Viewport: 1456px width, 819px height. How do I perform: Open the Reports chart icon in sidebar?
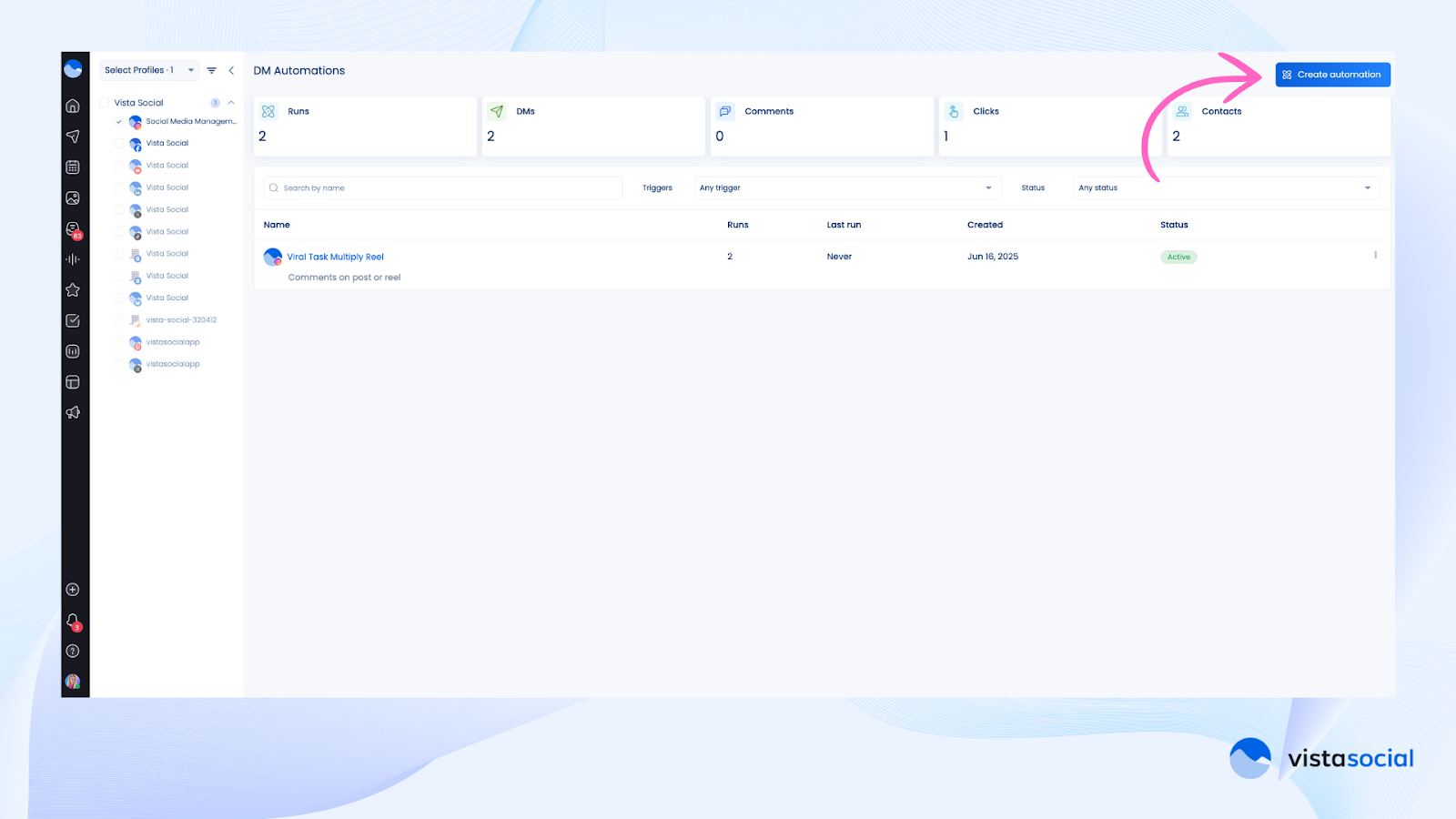pyautogui.click(x=73, y=351)
